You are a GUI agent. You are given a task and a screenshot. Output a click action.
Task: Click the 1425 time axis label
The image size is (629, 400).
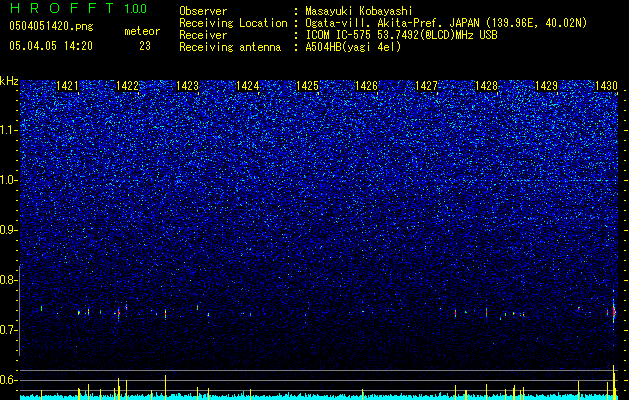[307, 86]
